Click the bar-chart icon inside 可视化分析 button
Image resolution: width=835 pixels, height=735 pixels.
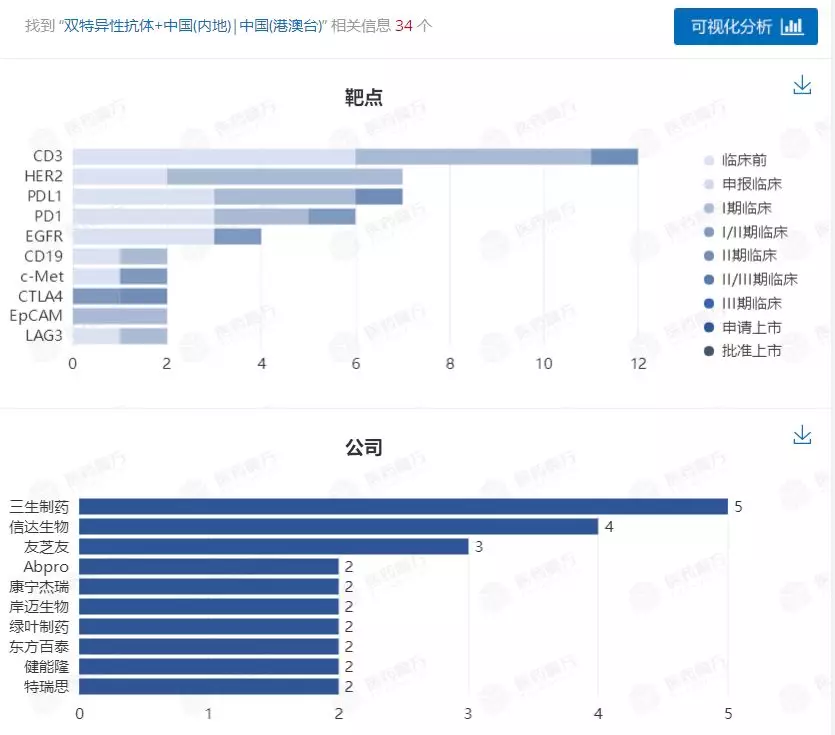pyautogui.click(x=793, y=27)
